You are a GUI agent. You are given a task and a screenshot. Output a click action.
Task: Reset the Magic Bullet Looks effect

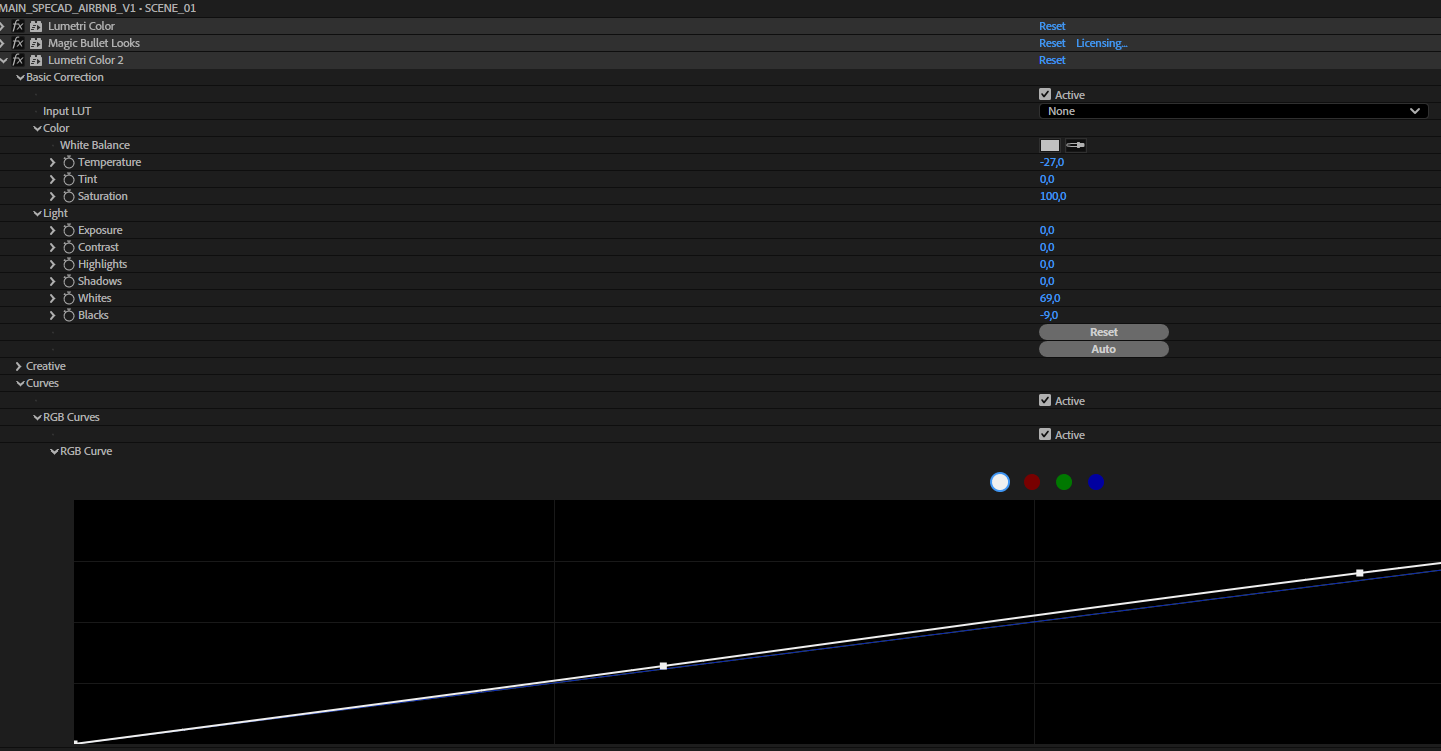point(1052,43)
